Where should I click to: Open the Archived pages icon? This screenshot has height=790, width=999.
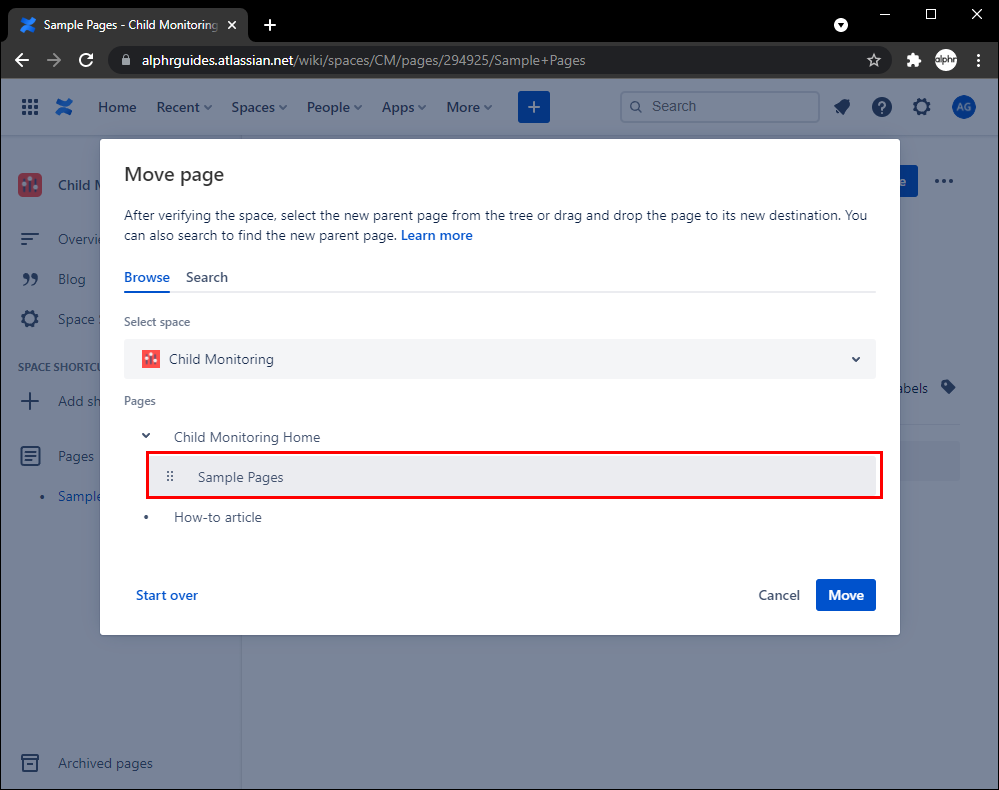[30, 763]
